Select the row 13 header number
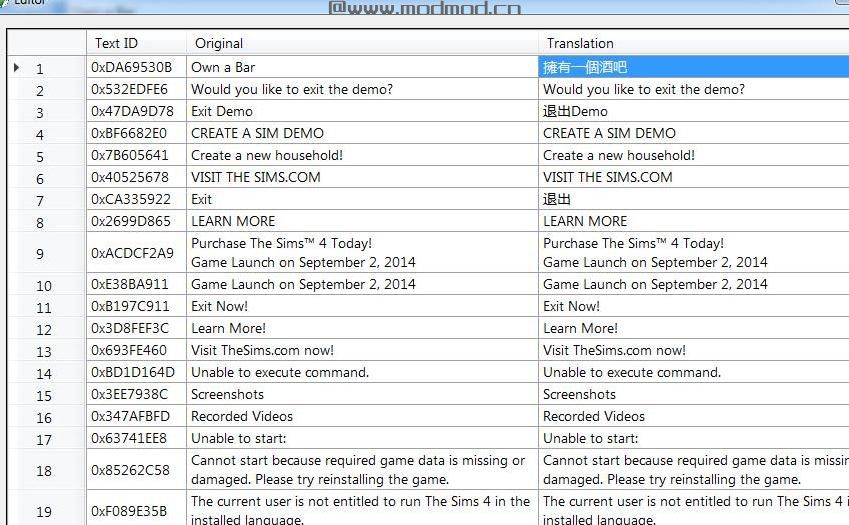This screenshot has width=849, height=525. pos(43,351)
